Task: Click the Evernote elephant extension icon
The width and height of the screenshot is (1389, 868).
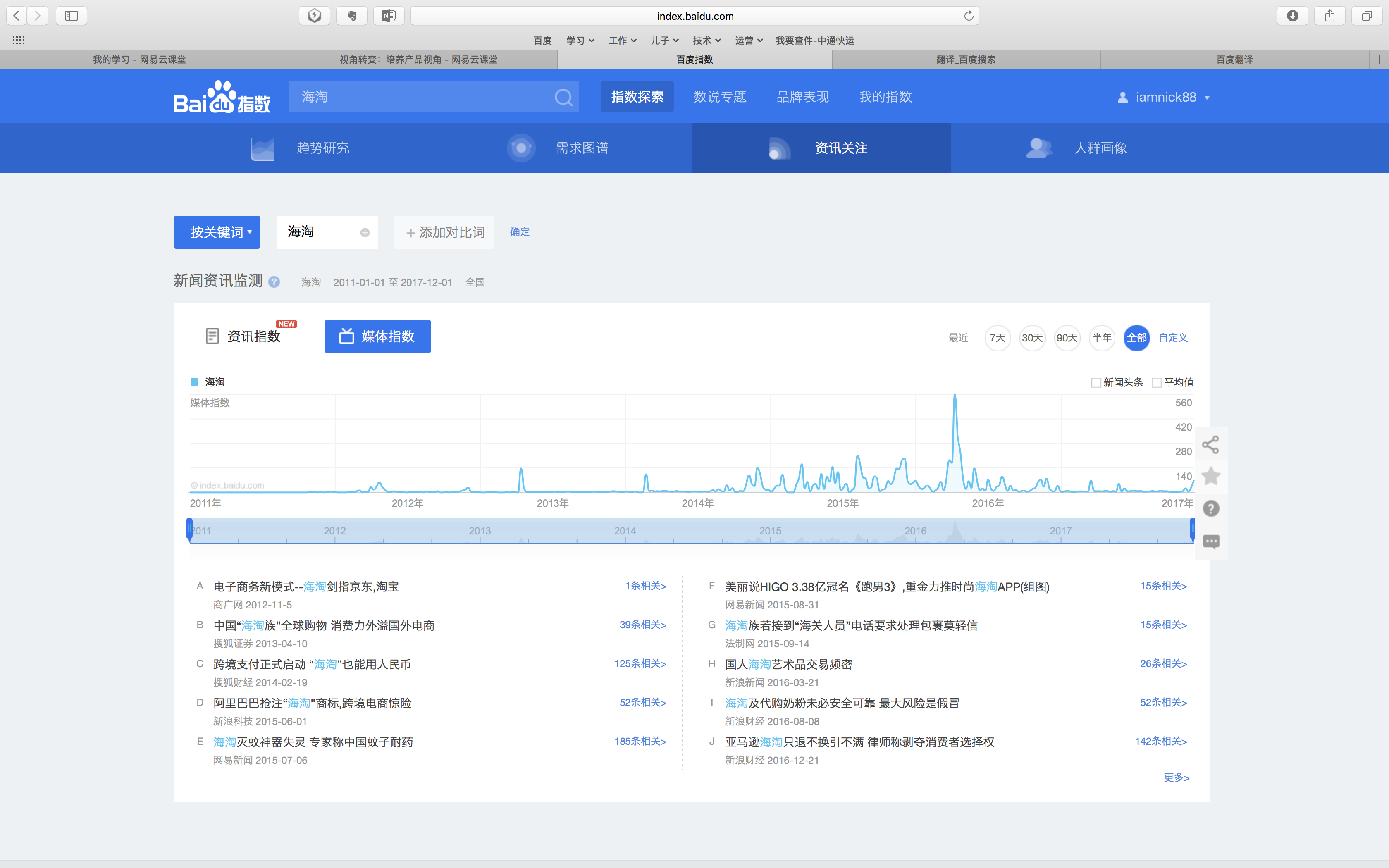Action: click(351, 16)
